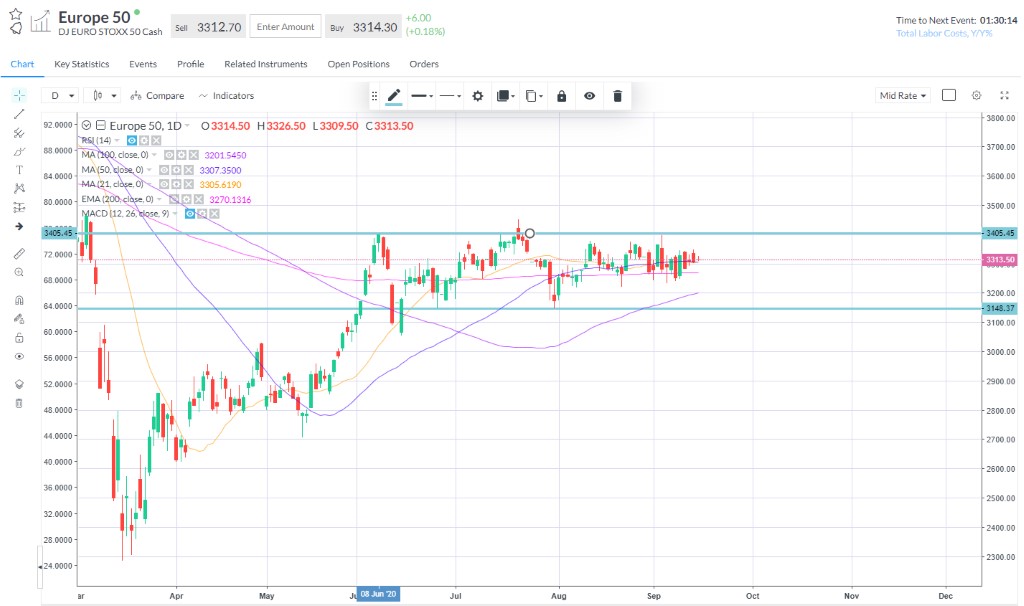Expand the Mid Rate dropdown
The height and width of the screenshot is (606, 1024).
(x=902, y=96)
